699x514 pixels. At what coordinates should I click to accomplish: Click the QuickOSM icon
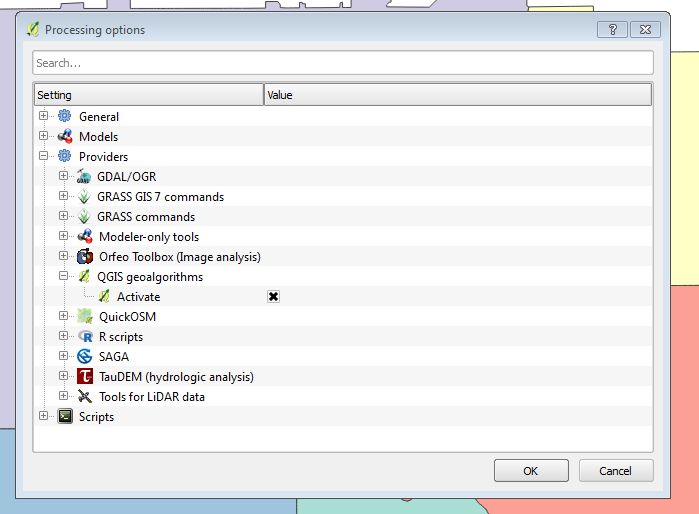click(85, 316)
